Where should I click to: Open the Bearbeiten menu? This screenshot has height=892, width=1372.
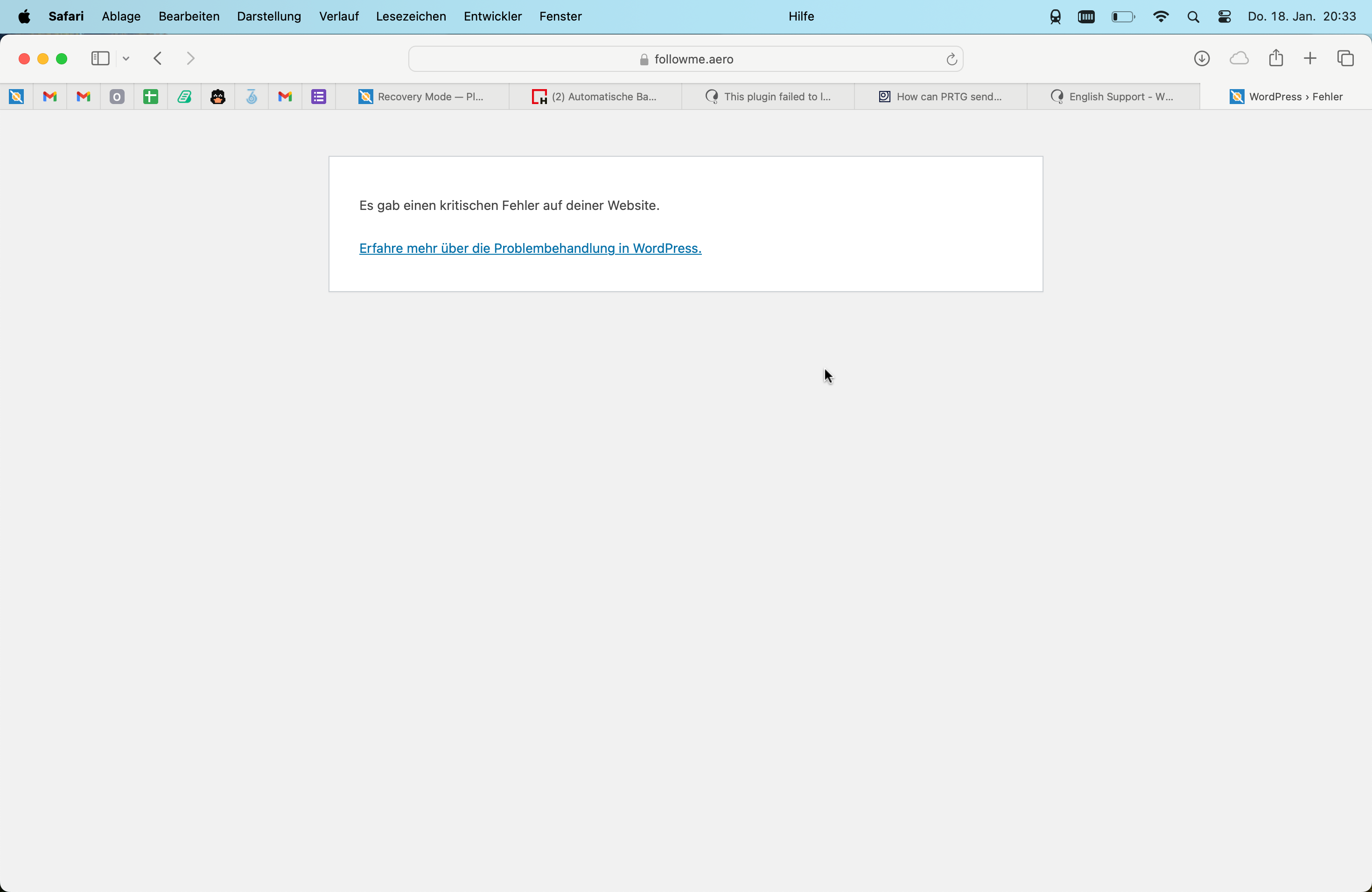pyautogui.click(x=189, y=17)
